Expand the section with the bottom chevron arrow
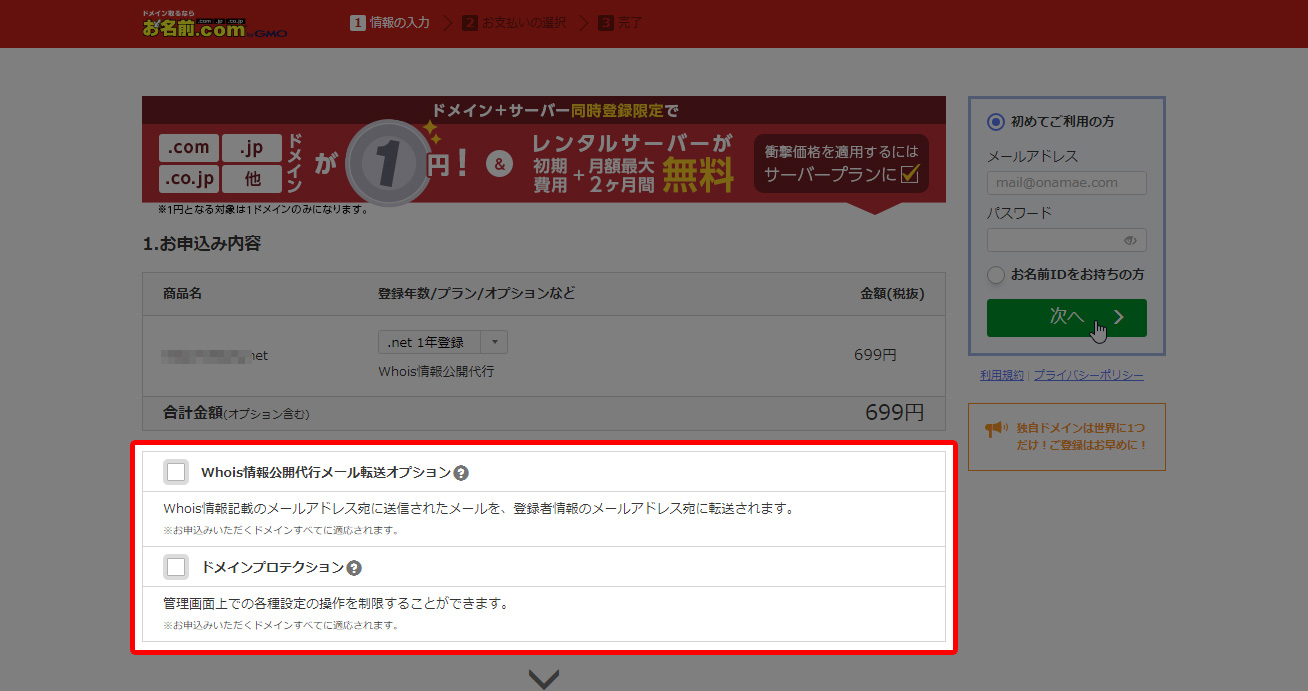The width and height of the screenshot is (1308, 691). (543, 679)
